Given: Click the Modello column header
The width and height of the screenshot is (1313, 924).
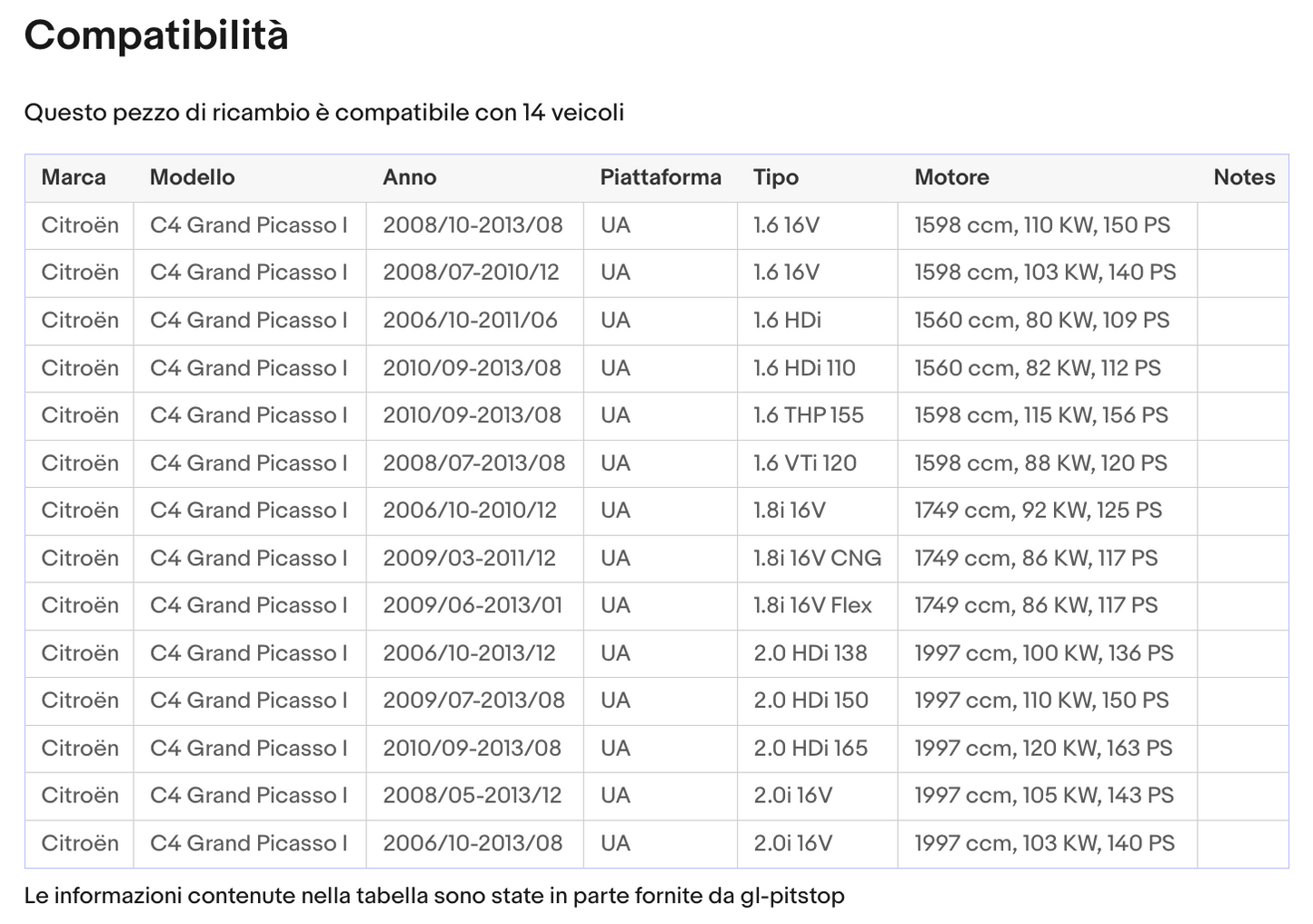Looking at the screenshot, I should [x=192, y=177].
